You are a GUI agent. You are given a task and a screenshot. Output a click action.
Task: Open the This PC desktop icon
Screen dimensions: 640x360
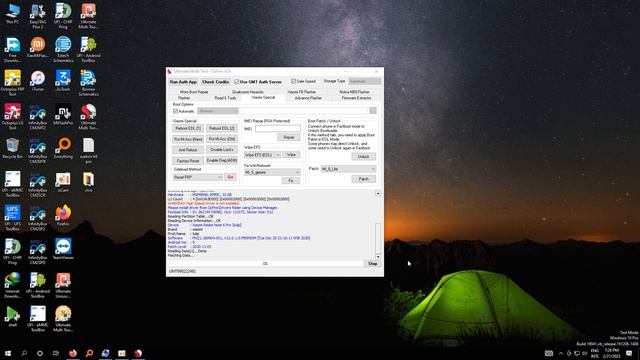pyautogui.click(x=12, y=14)
